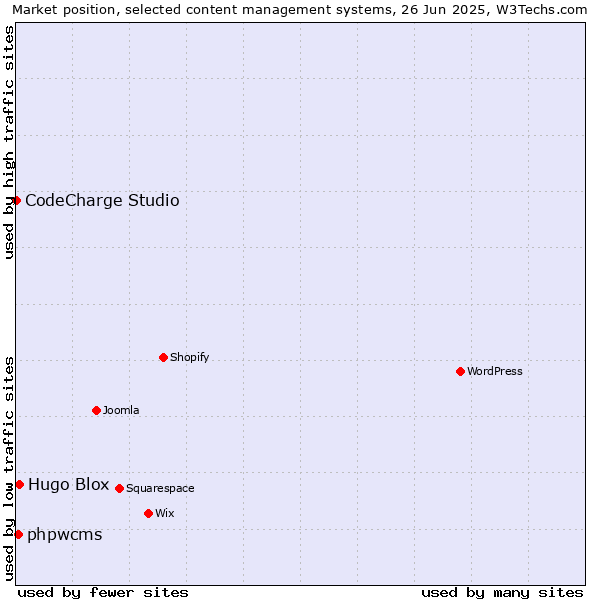Screen dimensions: 600x600
Task: Select the 'Joomla' label
Action: coord(121,410)
